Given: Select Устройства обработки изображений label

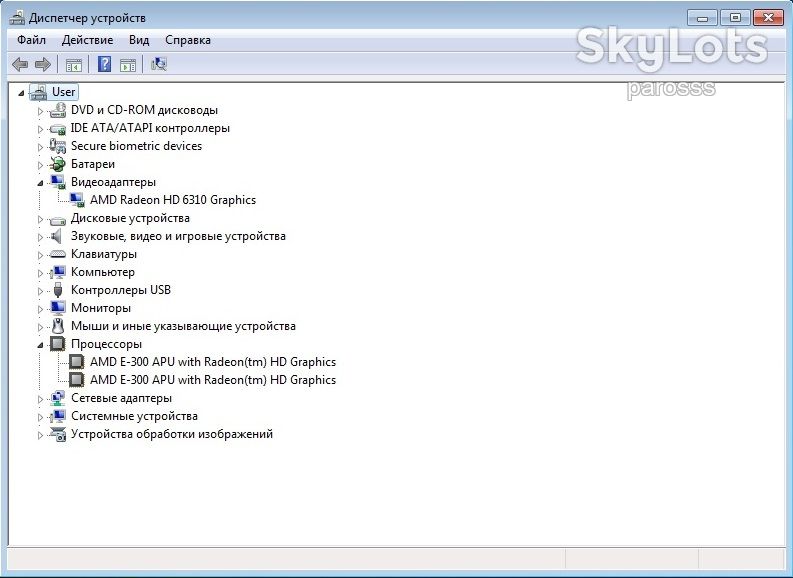Looking at the screenshot, I should click(x=172, y=434).
